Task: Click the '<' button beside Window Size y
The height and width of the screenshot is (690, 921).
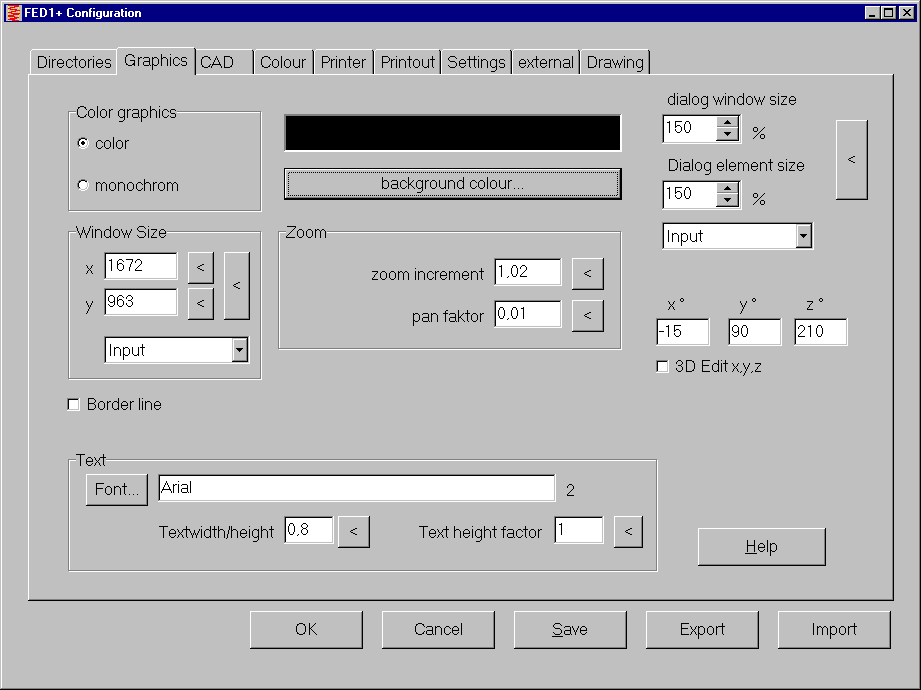Action: [201, 303]
